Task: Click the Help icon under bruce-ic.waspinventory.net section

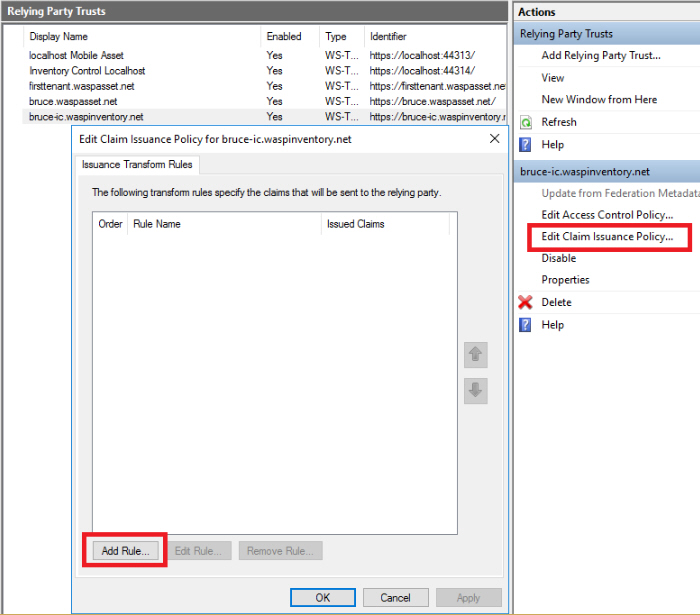Action: (526, 325)
